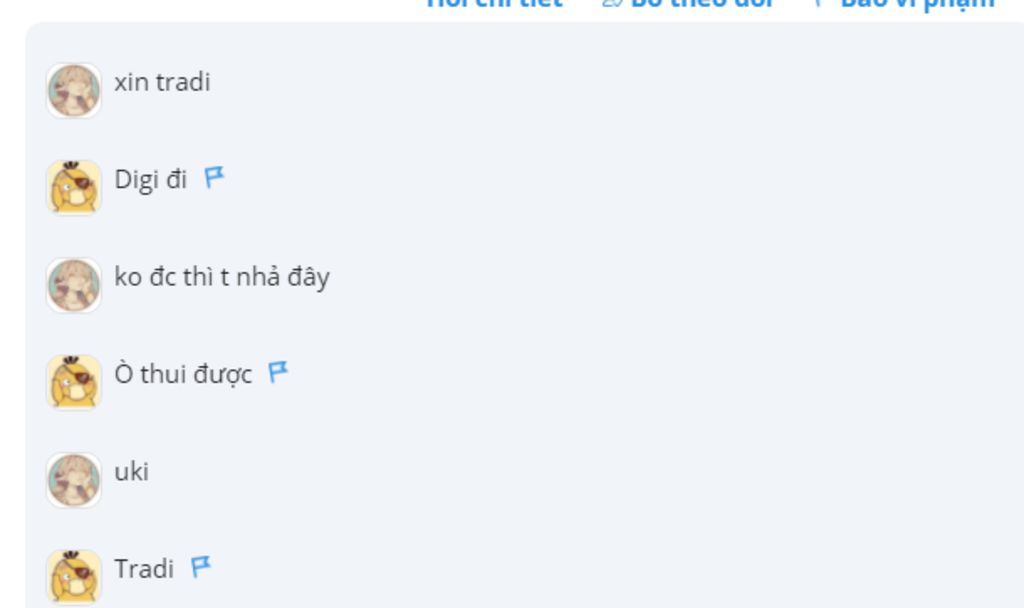Image resolution: width=1024 pixels, height=608 pixels.
Task: Click the report flag beside "Digi đi"
Action: point(214,177)
